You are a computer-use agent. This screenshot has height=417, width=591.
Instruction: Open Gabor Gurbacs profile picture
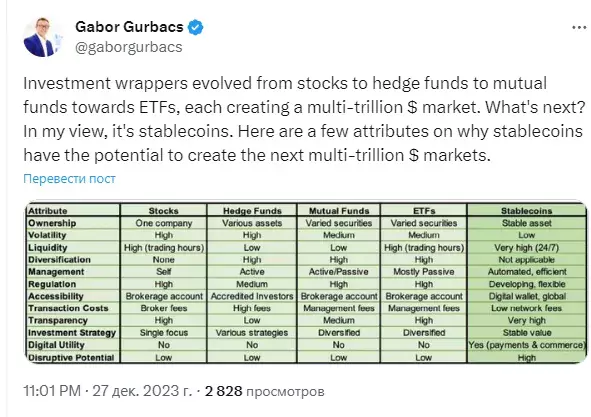click(42, 38)
